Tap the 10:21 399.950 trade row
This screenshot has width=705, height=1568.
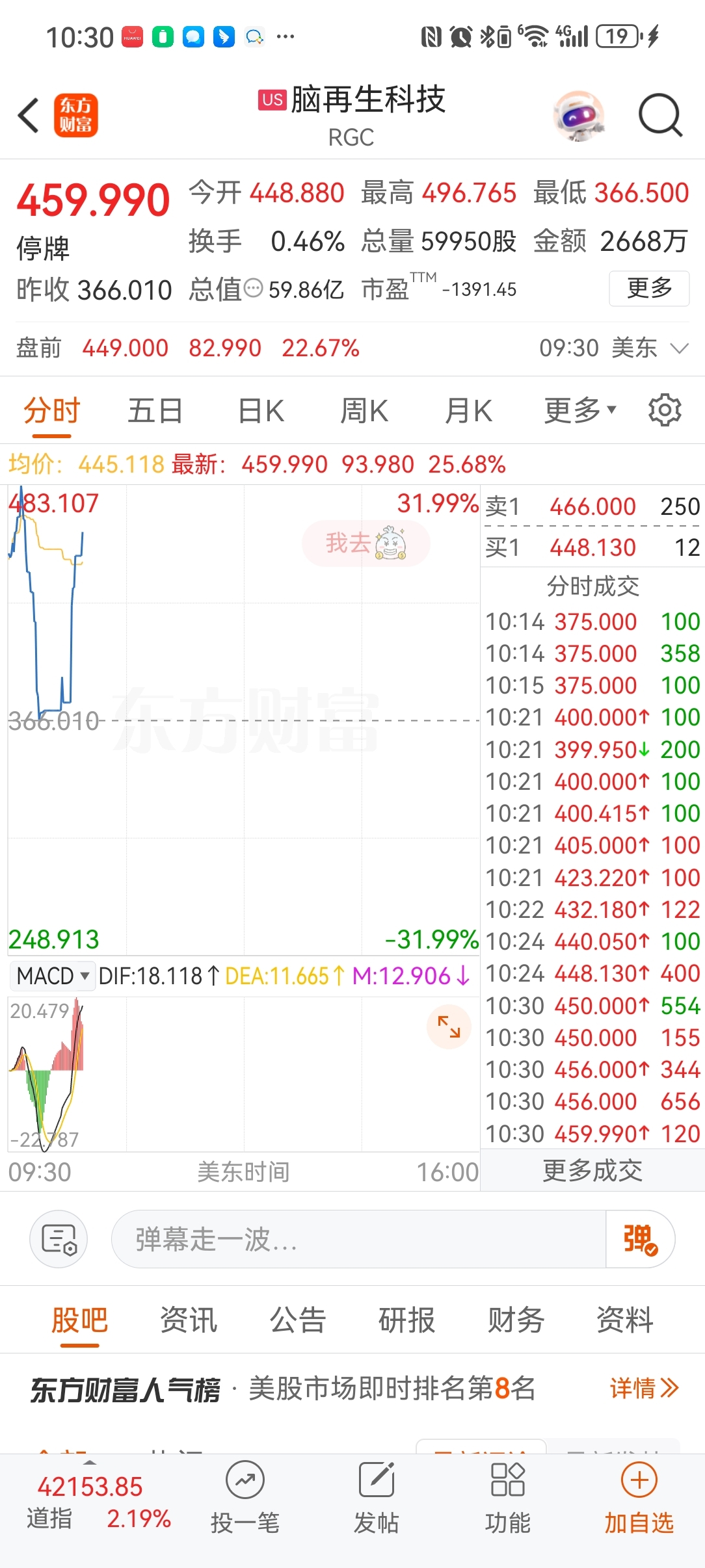click(592, 750)
